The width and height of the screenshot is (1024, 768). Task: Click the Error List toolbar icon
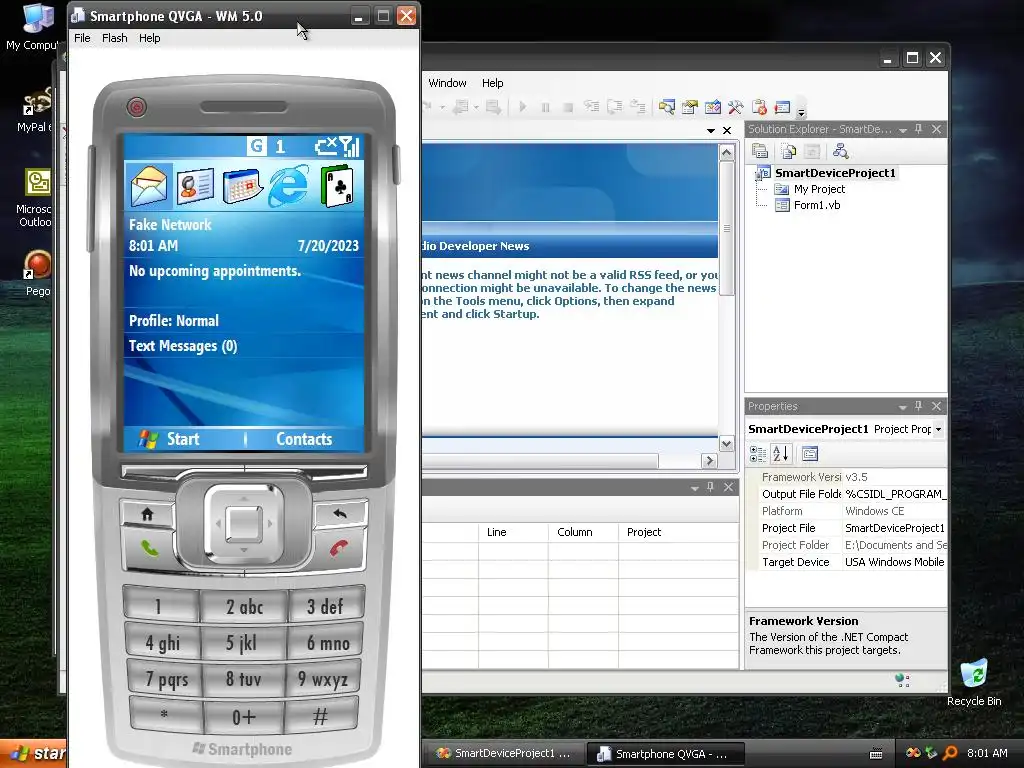759,107
